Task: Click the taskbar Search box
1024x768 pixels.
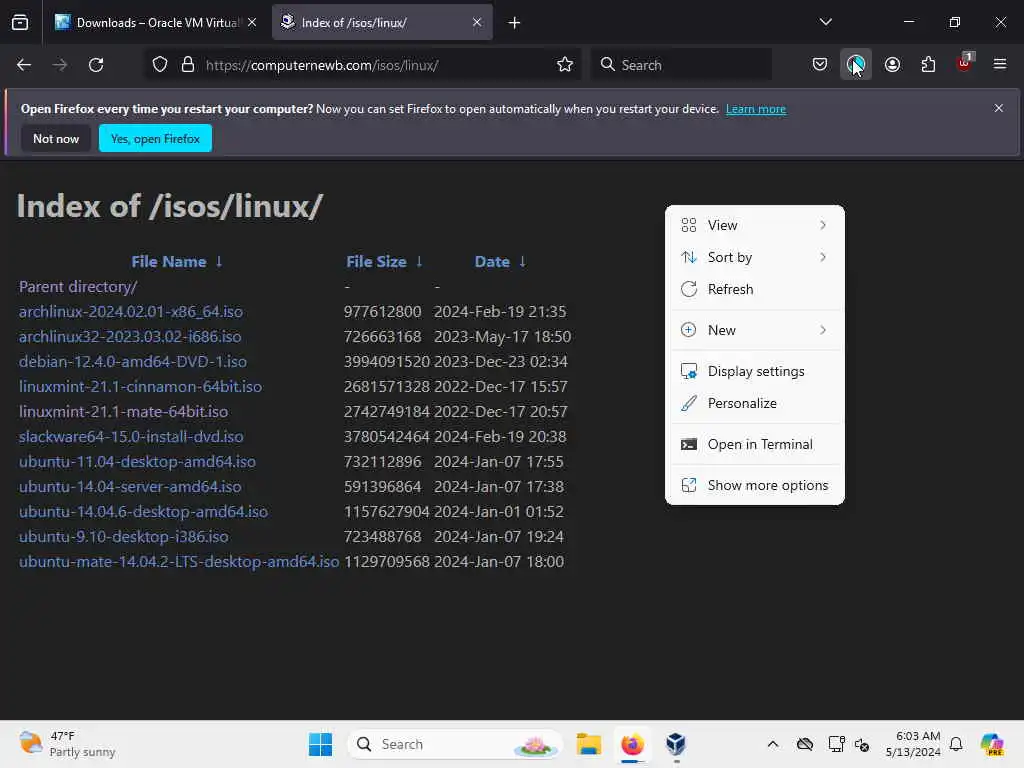Action: [x=455, y=744]
